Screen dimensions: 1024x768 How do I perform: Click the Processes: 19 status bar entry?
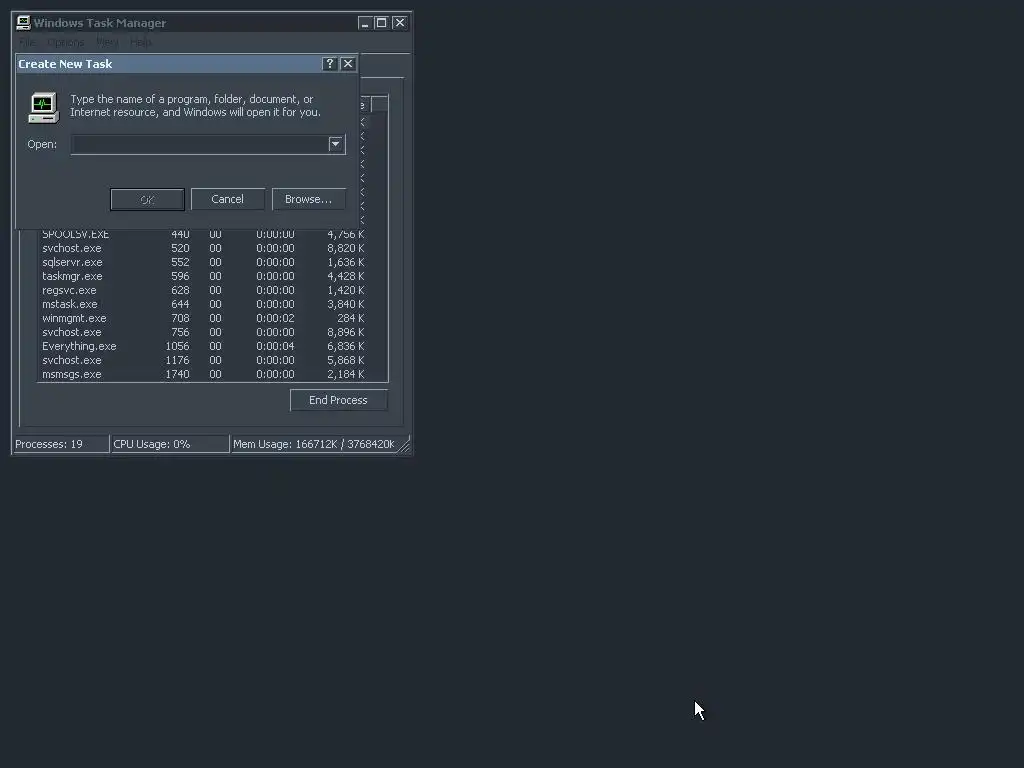click(x=61, y=444)
